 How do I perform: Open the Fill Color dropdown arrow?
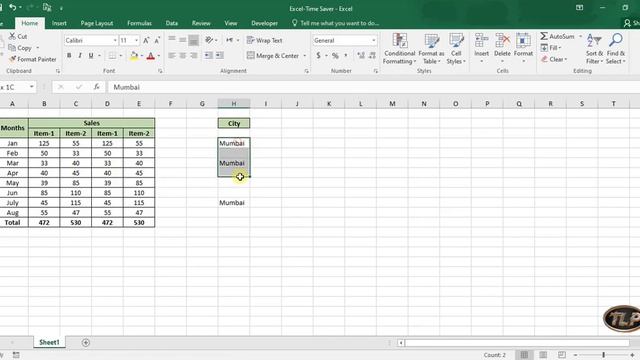coord(142,56)
